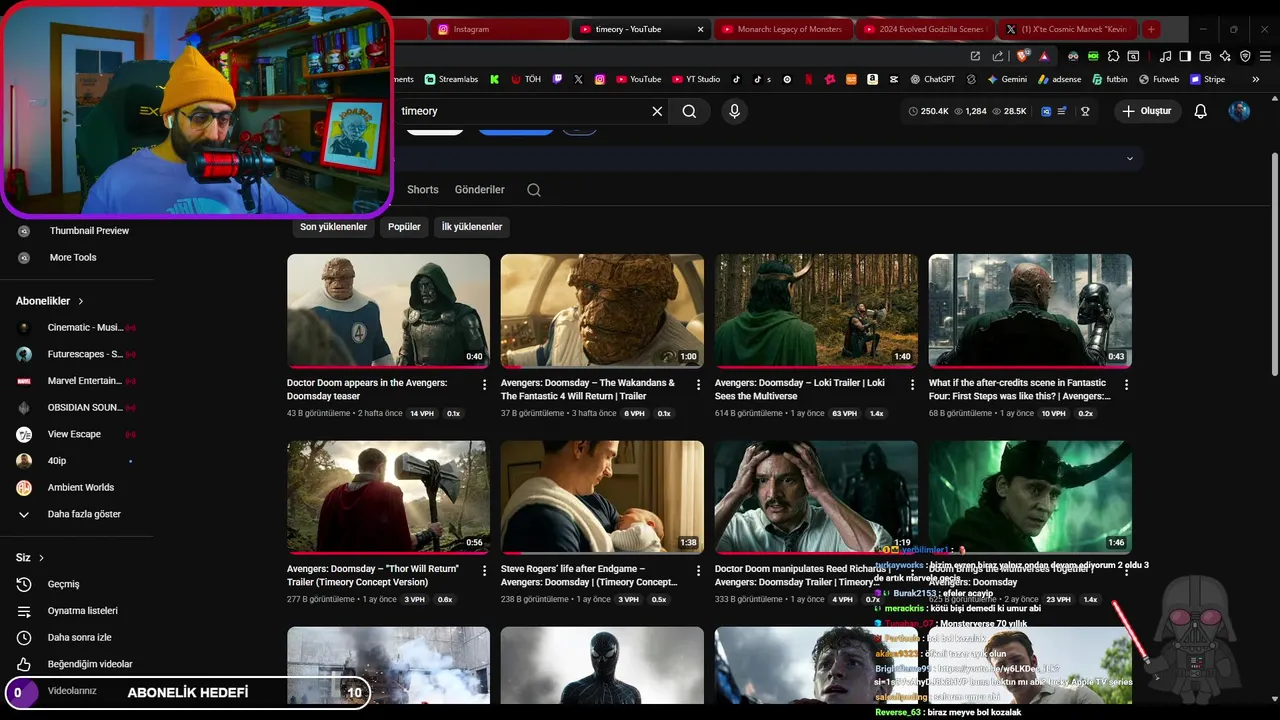The image size is (1280, 720).
Task: Click the Brave Shields lion icon
Action: pos(1021,56)
